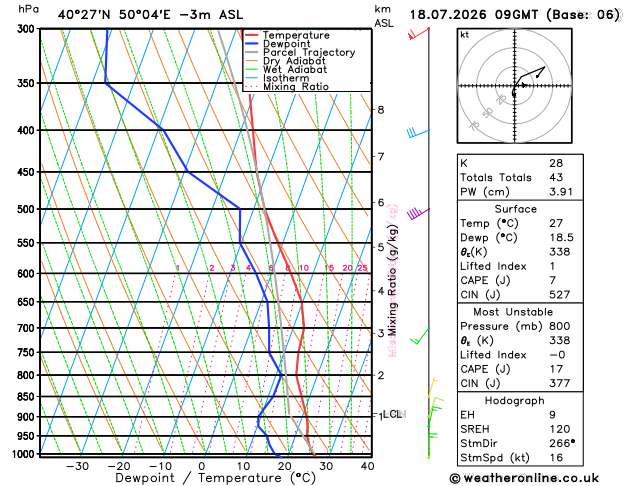Click the Most Unstable section heading
629x486 pixels.
(x=513, y=312)
